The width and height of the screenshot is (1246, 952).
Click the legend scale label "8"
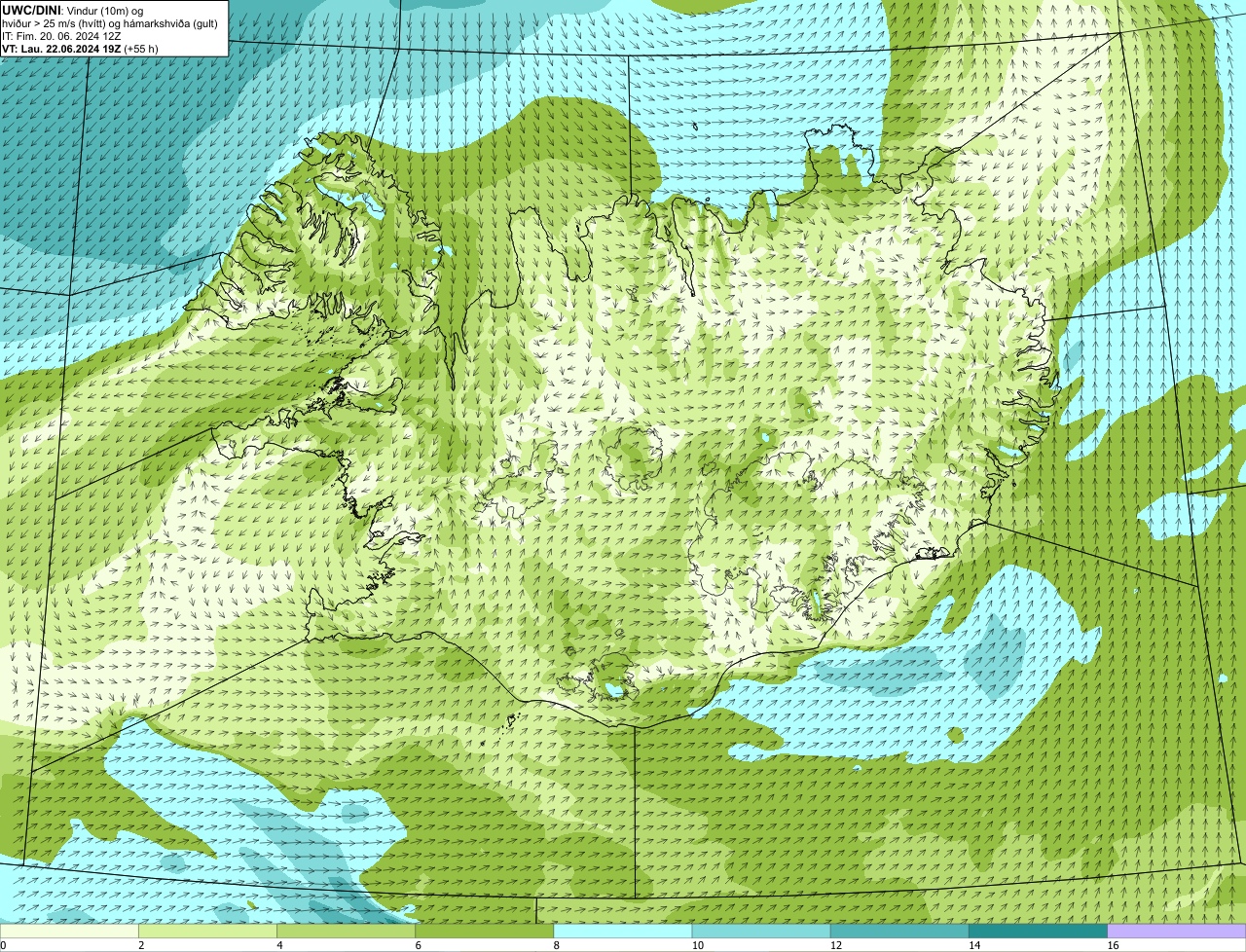[556, 945]
